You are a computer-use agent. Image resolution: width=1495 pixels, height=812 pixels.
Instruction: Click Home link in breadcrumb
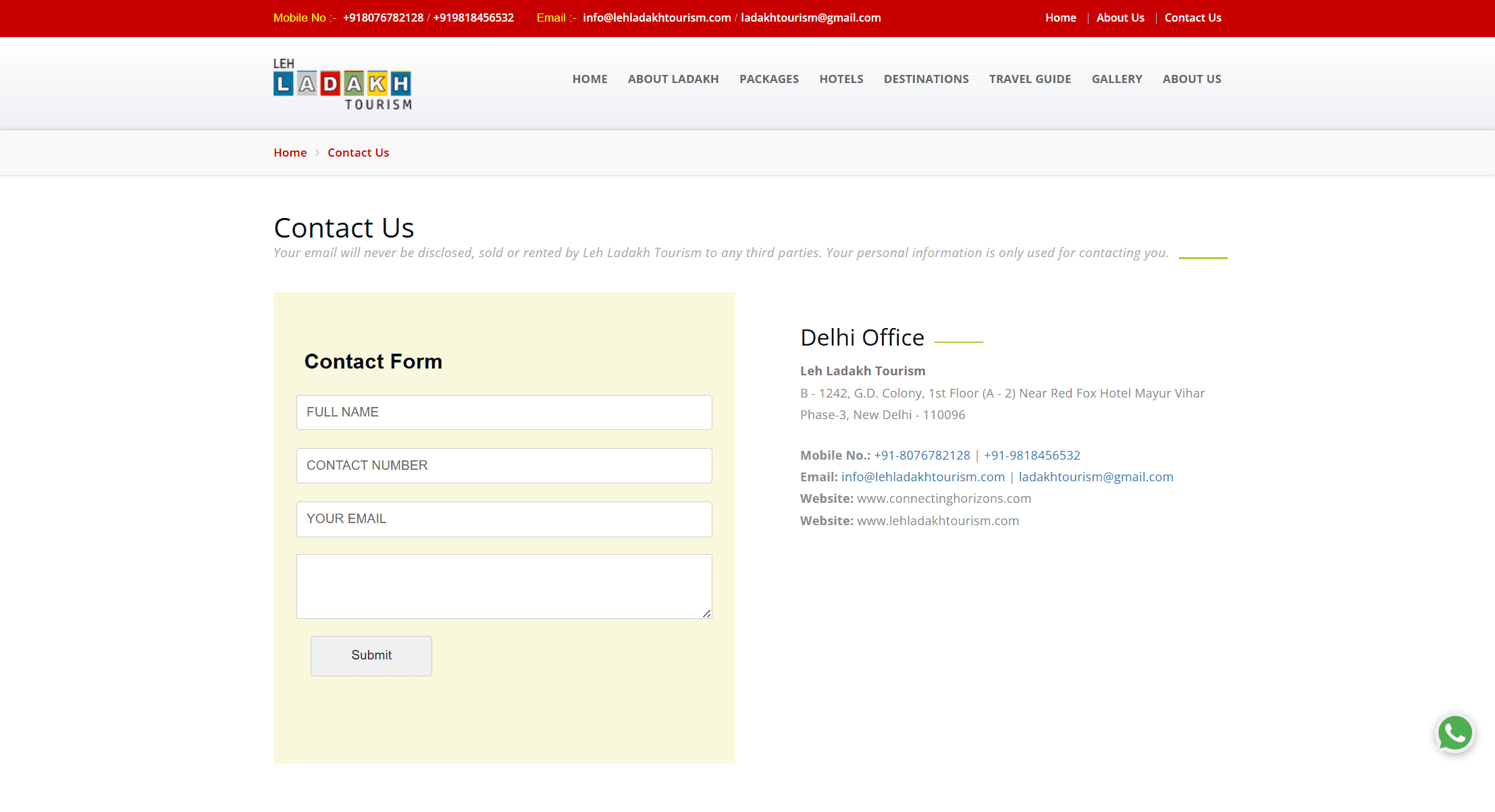[x=290, y=153]
